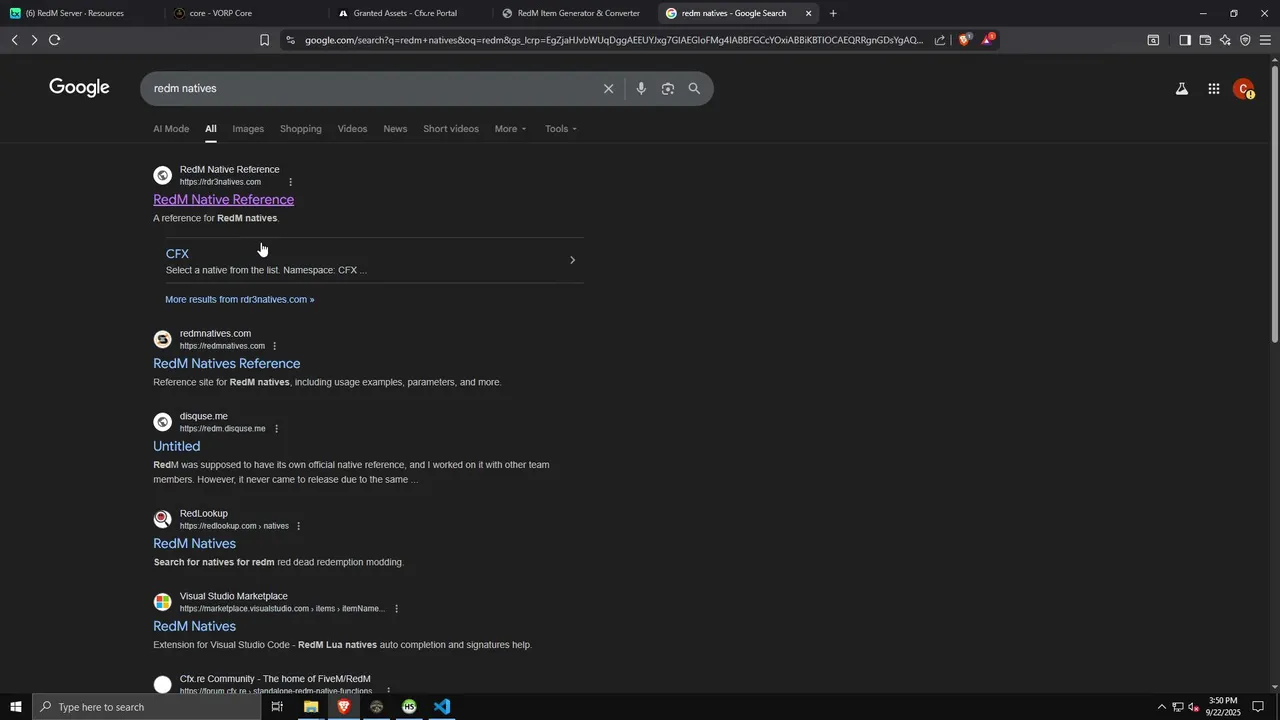This screenshot has height=720, width=1280.
Task: Select the Images search tab
Action: click(x=248, y=129)
